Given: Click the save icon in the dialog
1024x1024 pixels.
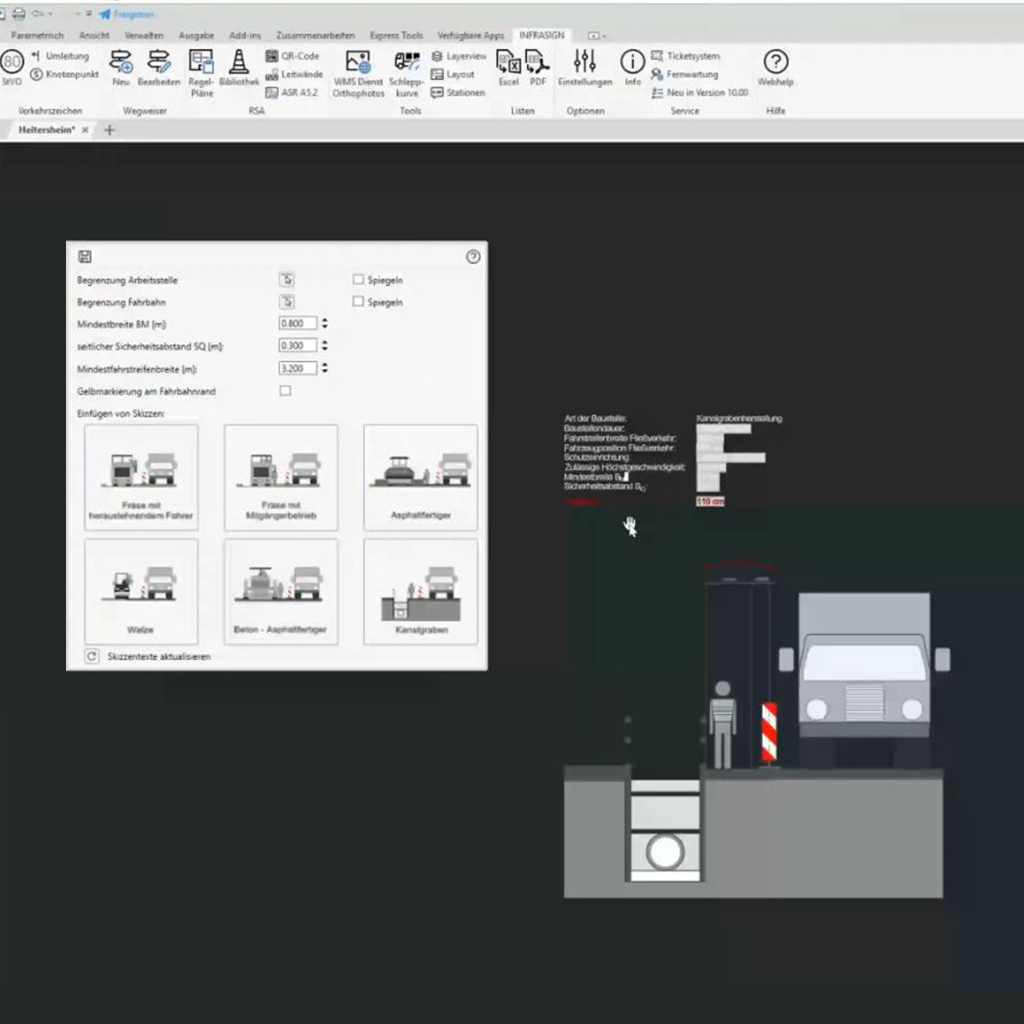Looking at the screenshot, I should pyautogui.click(x=84, y=257).
